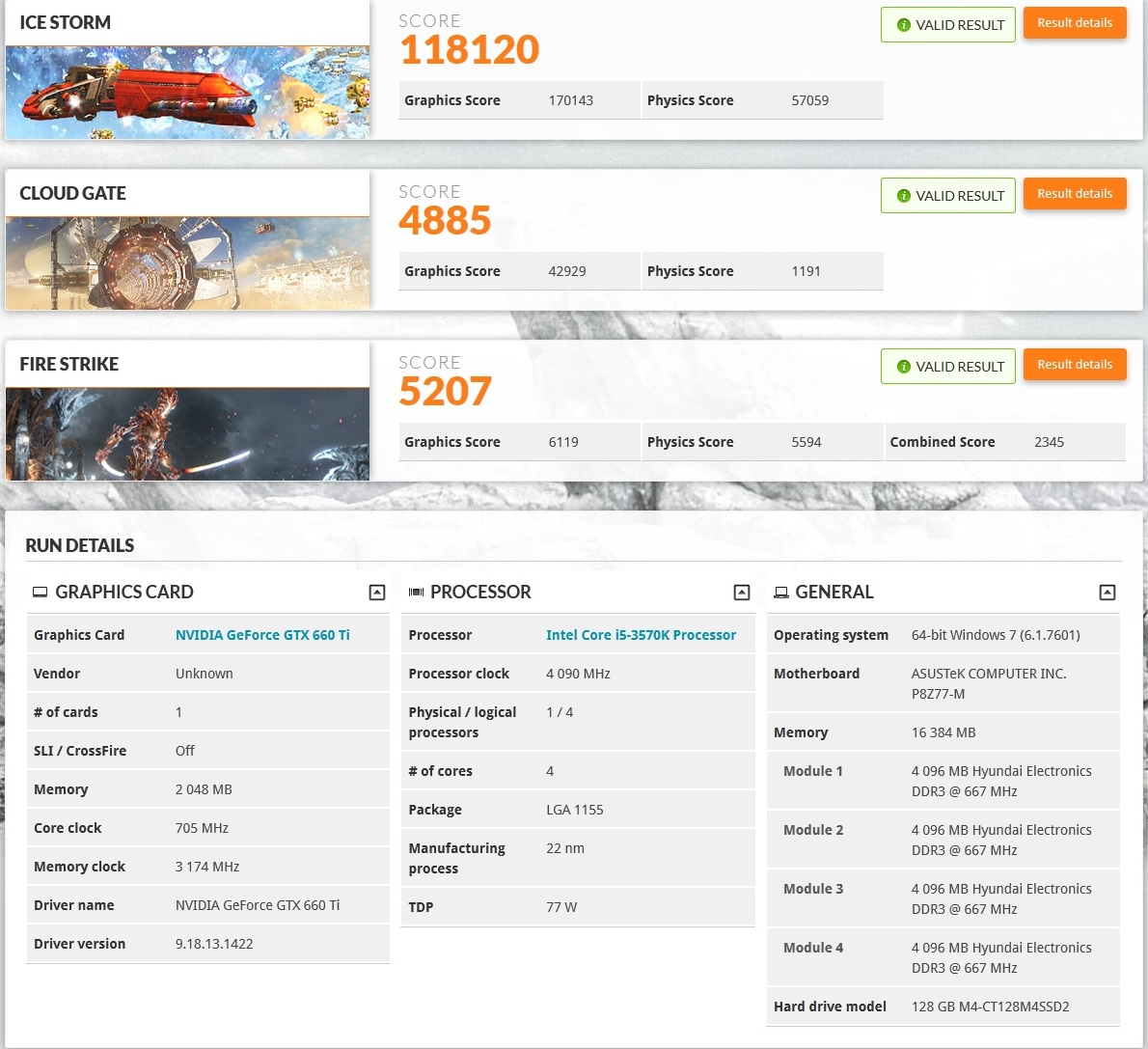Click Fire Strike VALID RESULT badge
1148x1049 pixels.
pos(948,367)
